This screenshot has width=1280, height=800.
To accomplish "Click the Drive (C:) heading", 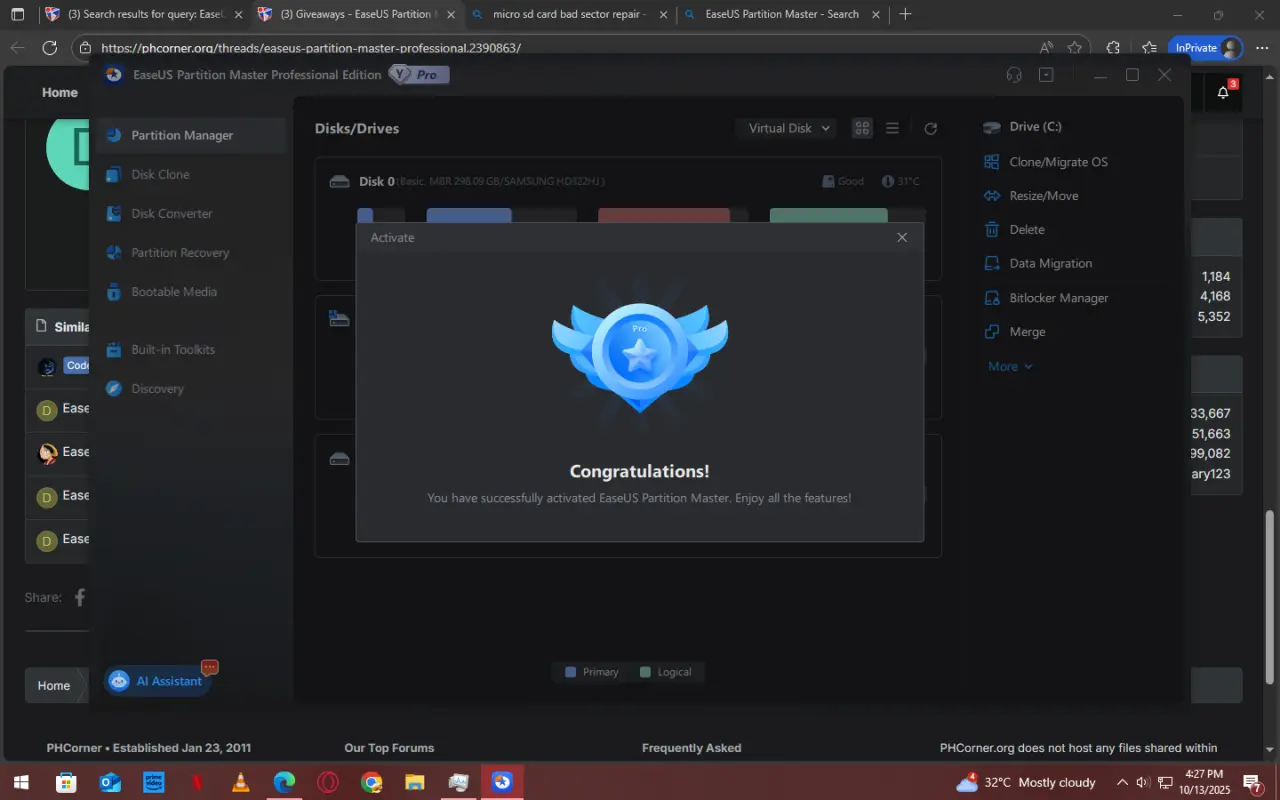I will 1035,127.
